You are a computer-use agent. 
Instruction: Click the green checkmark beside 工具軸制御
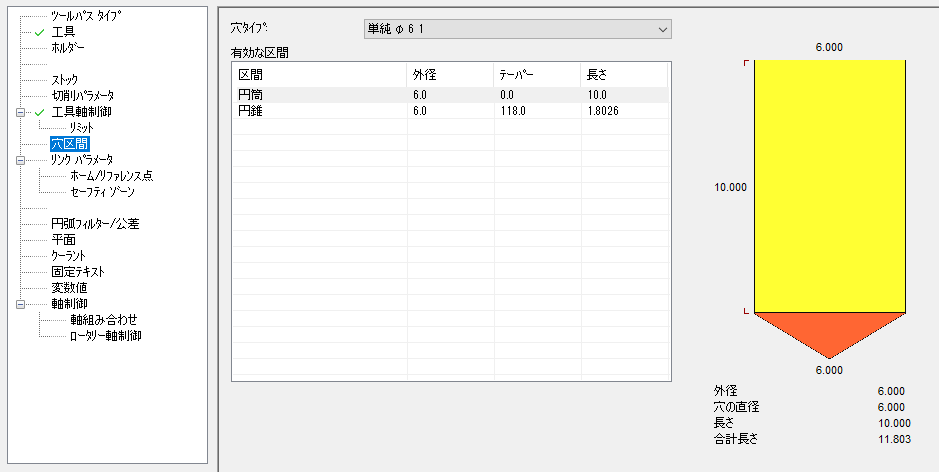tap(39, 112)
